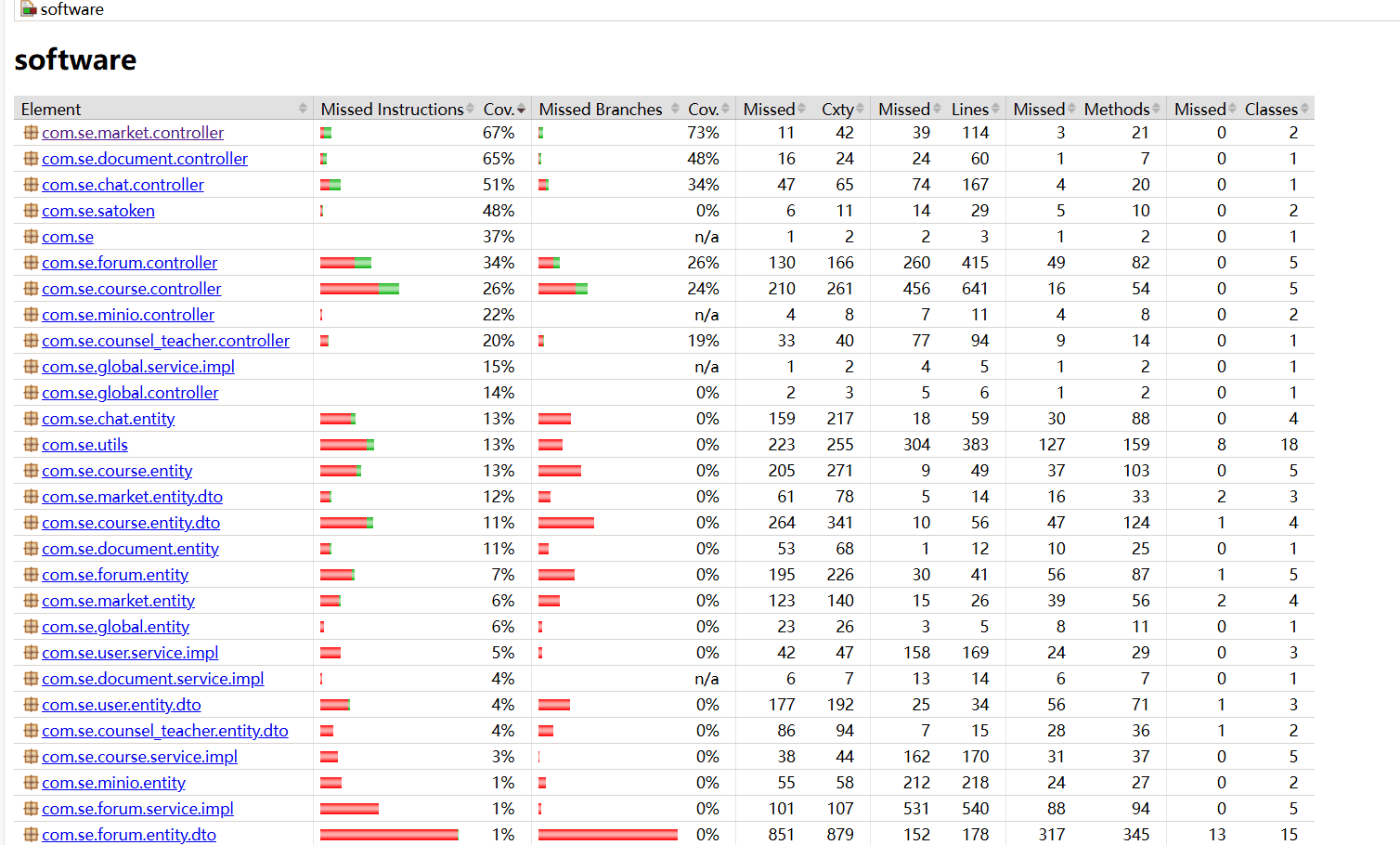
Task: Click the package icon beside com.se.course.entity.dto
Action: pos(31,523)
